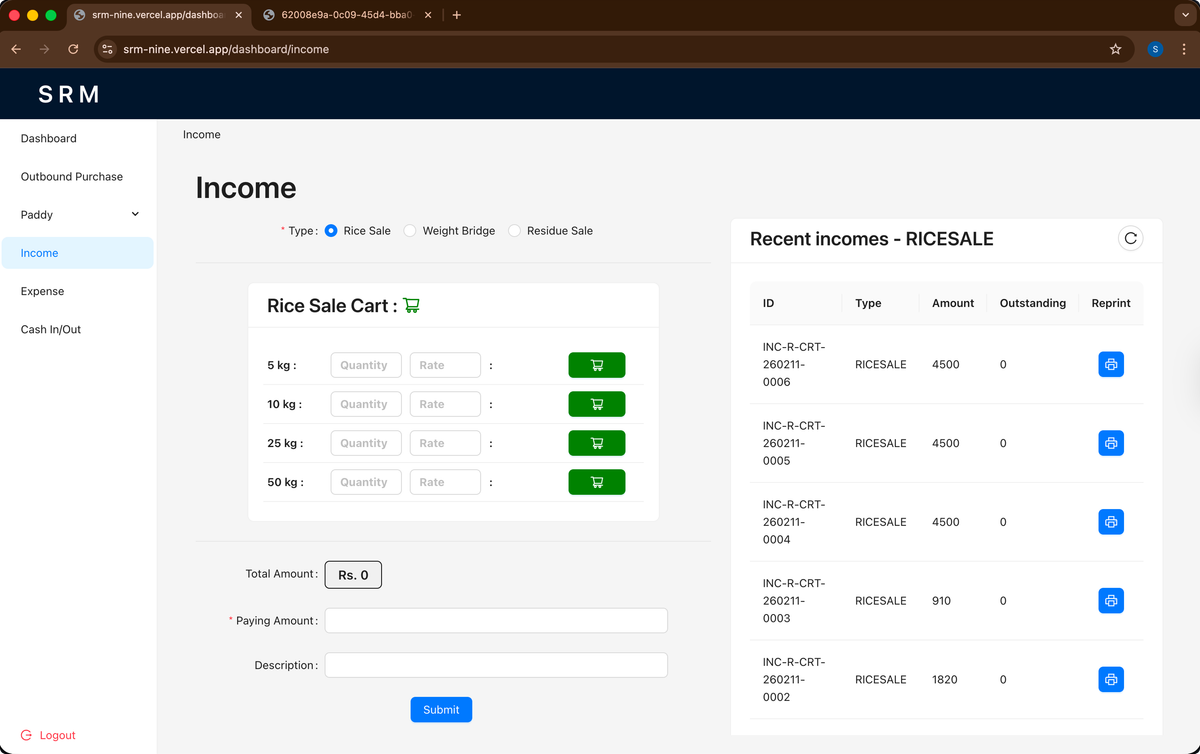Go to Dashboard in the sidebar
The width and height of the screenshot is (1200, 754).
point(78,139)
